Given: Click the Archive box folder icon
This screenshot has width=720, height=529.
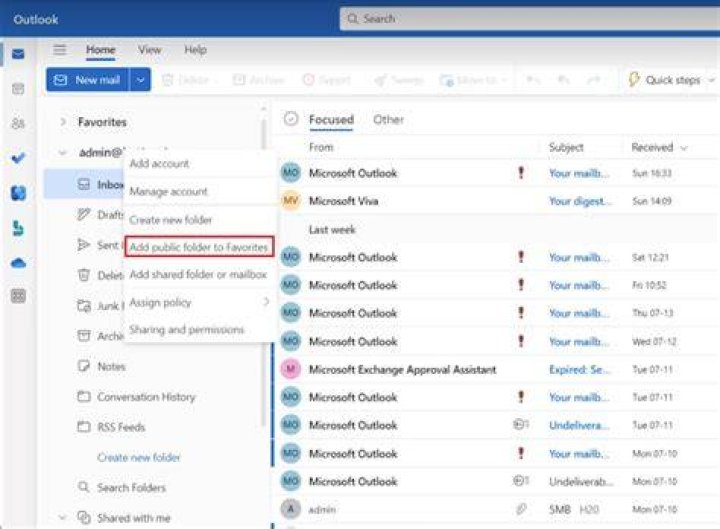Looking at the screenshot, I should pyautogui.click(x=84, y=336).
